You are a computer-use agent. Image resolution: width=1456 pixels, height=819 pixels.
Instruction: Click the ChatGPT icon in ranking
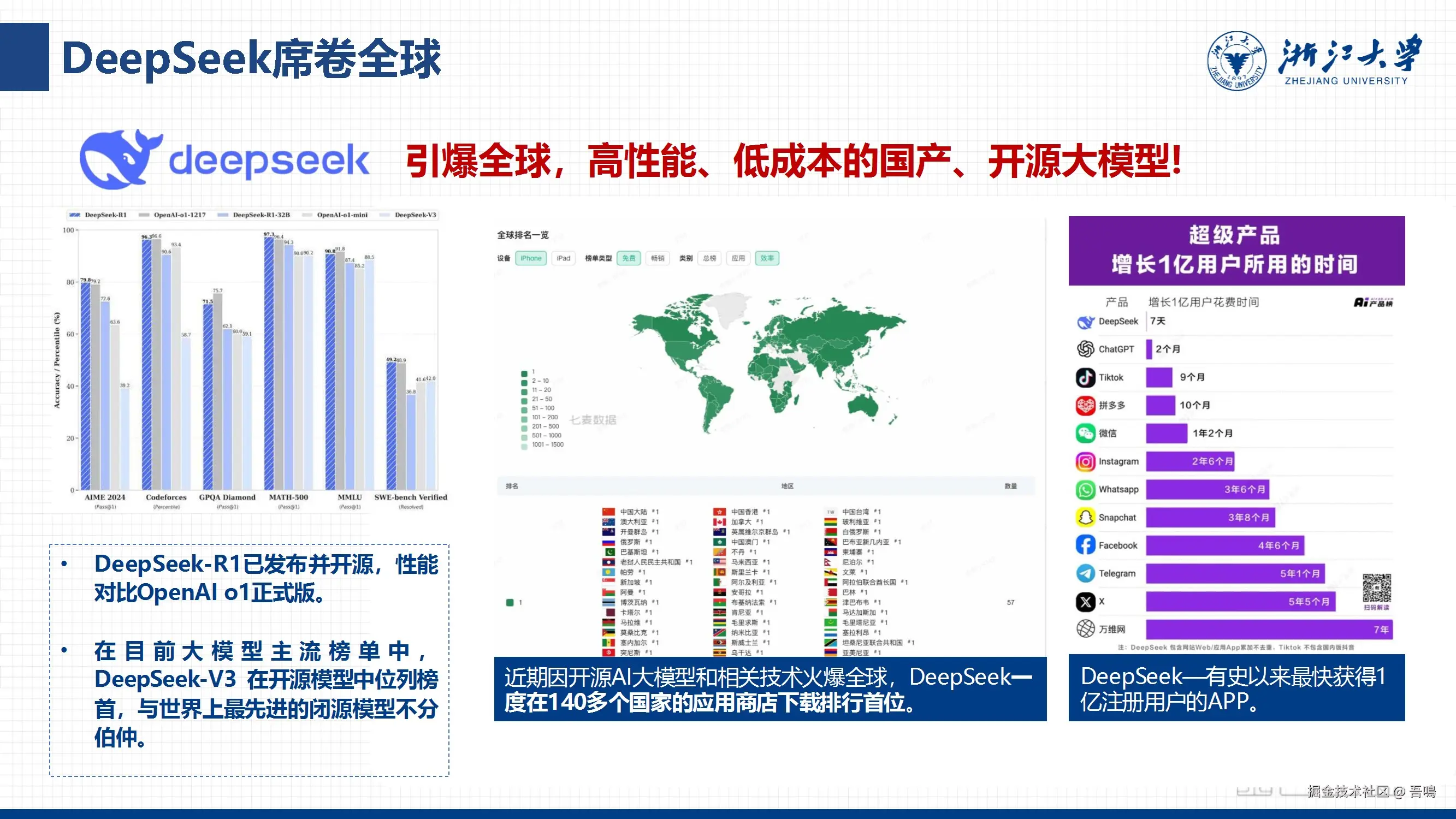[x=1085, y=349]
